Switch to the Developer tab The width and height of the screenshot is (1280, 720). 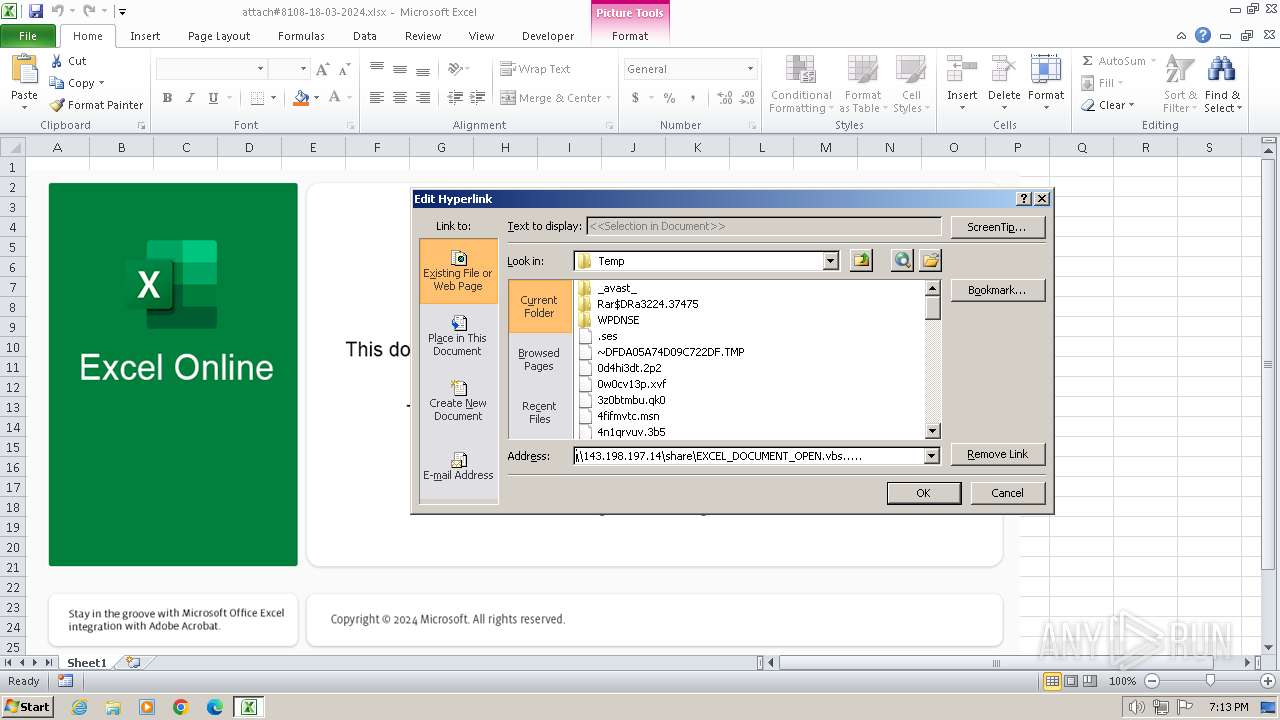click(548, 36)
